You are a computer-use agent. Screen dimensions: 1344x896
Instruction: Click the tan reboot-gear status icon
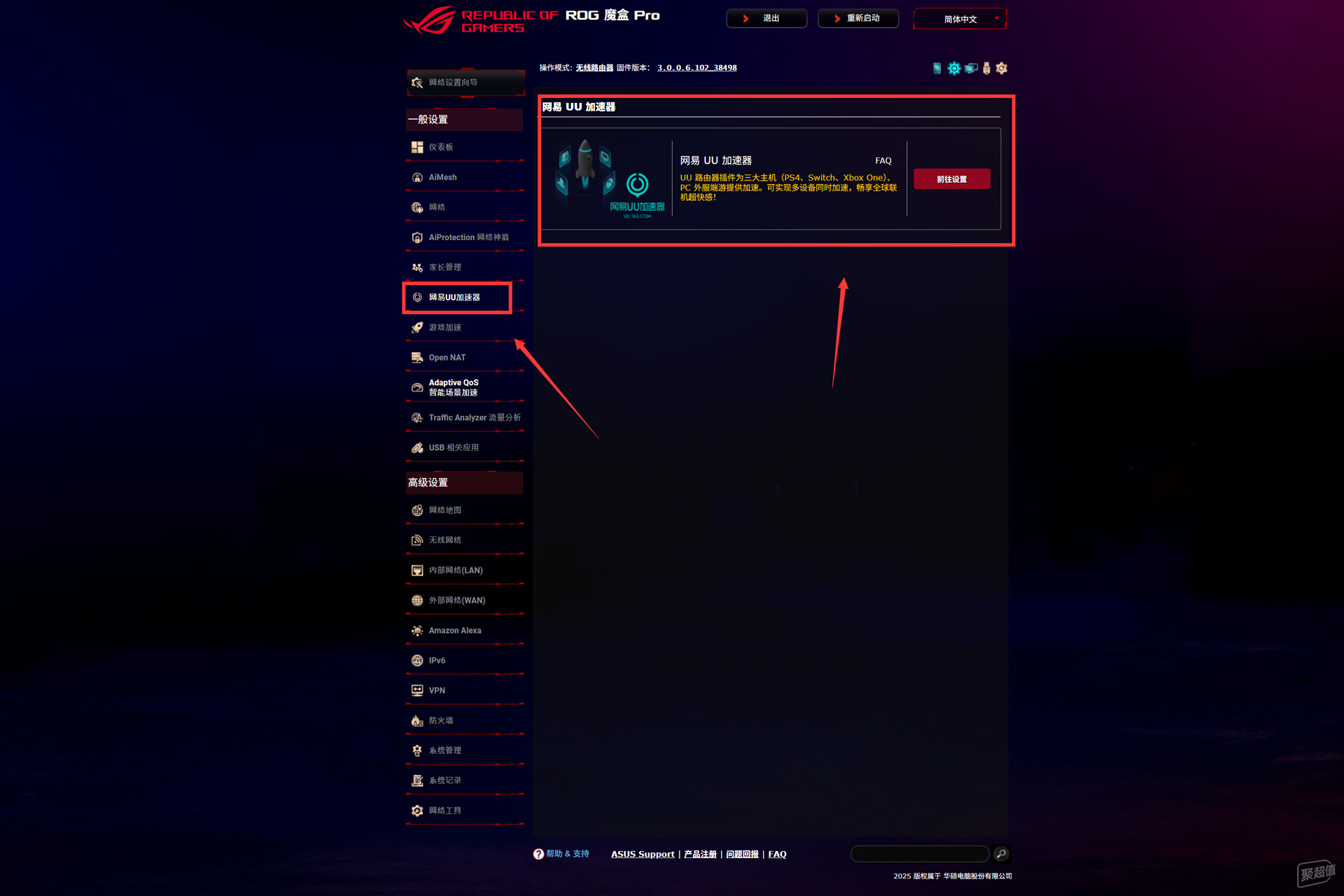[1002, 68]
